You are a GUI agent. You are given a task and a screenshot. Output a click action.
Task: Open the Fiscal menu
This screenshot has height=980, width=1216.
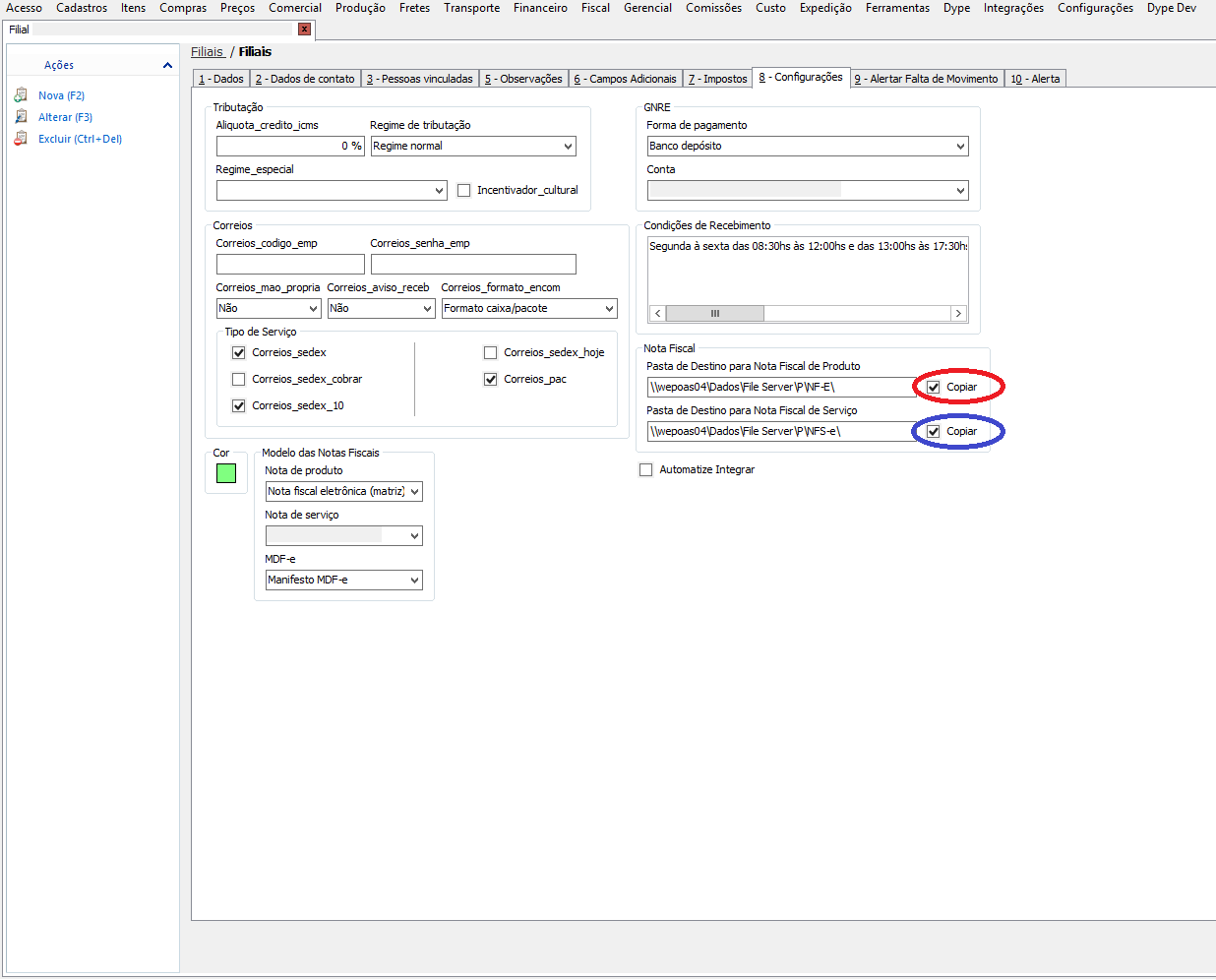[x=595, y=8]
